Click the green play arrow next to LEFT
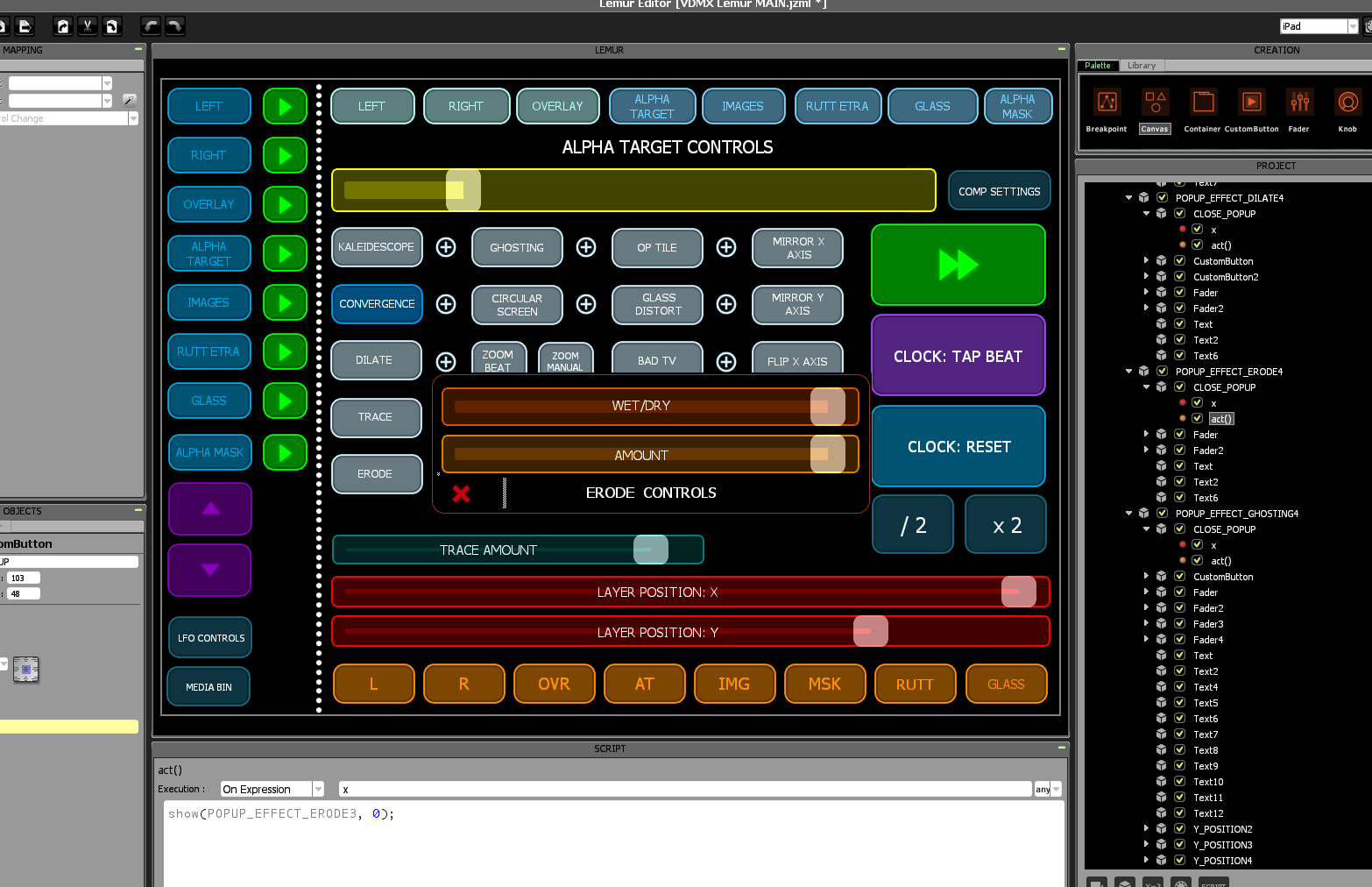1372x887 pixels. click(285, 107)
